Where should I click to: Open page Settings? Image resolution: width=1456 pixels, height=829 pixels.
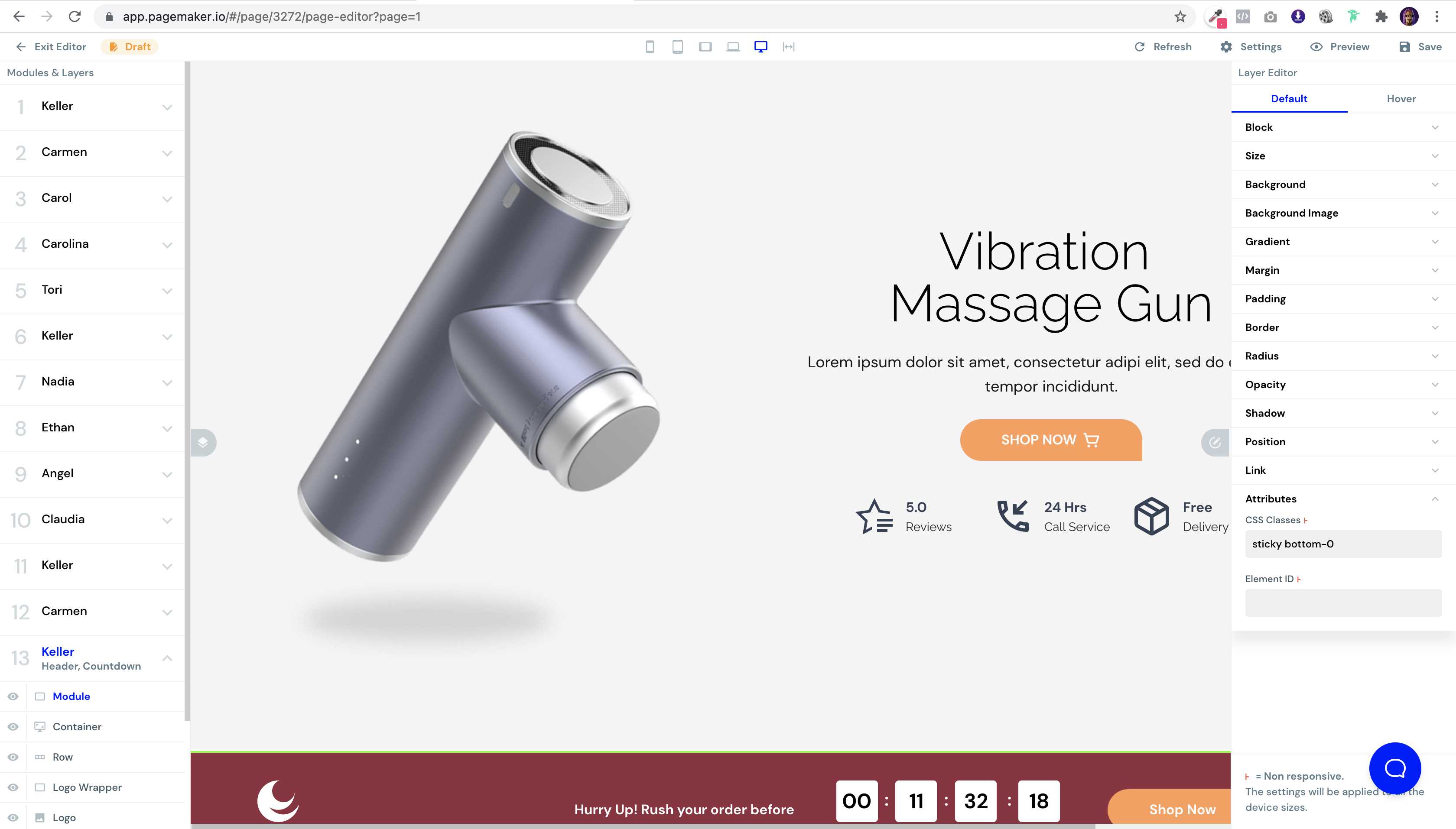(x=1251, y=47)
